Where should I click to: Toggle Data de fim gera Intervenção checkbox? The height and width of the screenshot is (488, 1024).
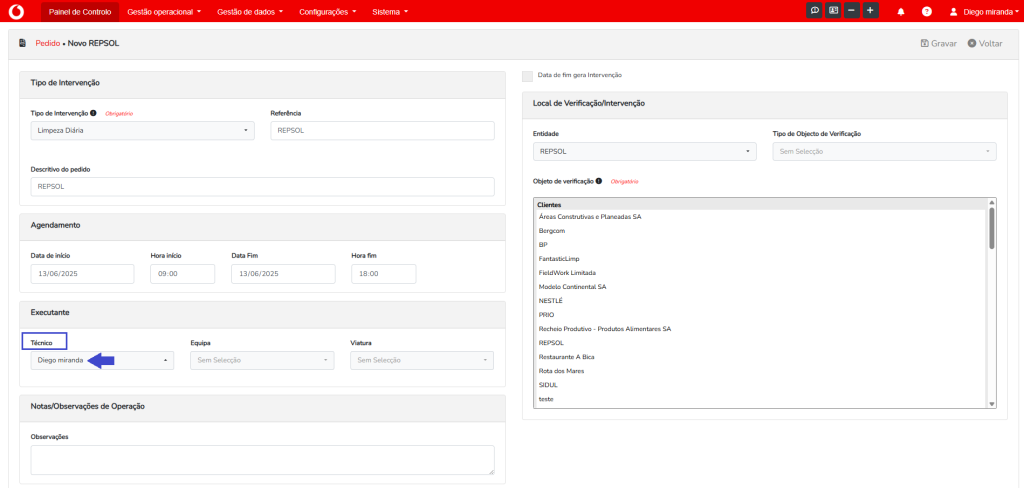(x=528, y=76)
